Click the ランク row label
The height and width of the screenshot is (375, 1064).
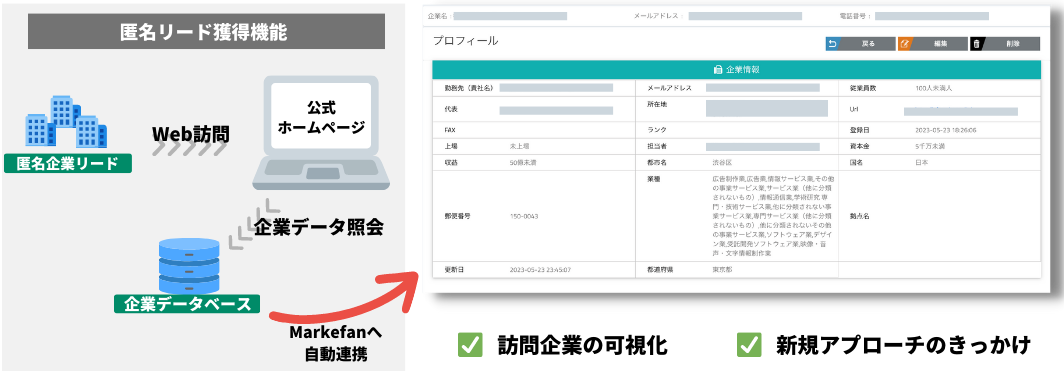656,129
